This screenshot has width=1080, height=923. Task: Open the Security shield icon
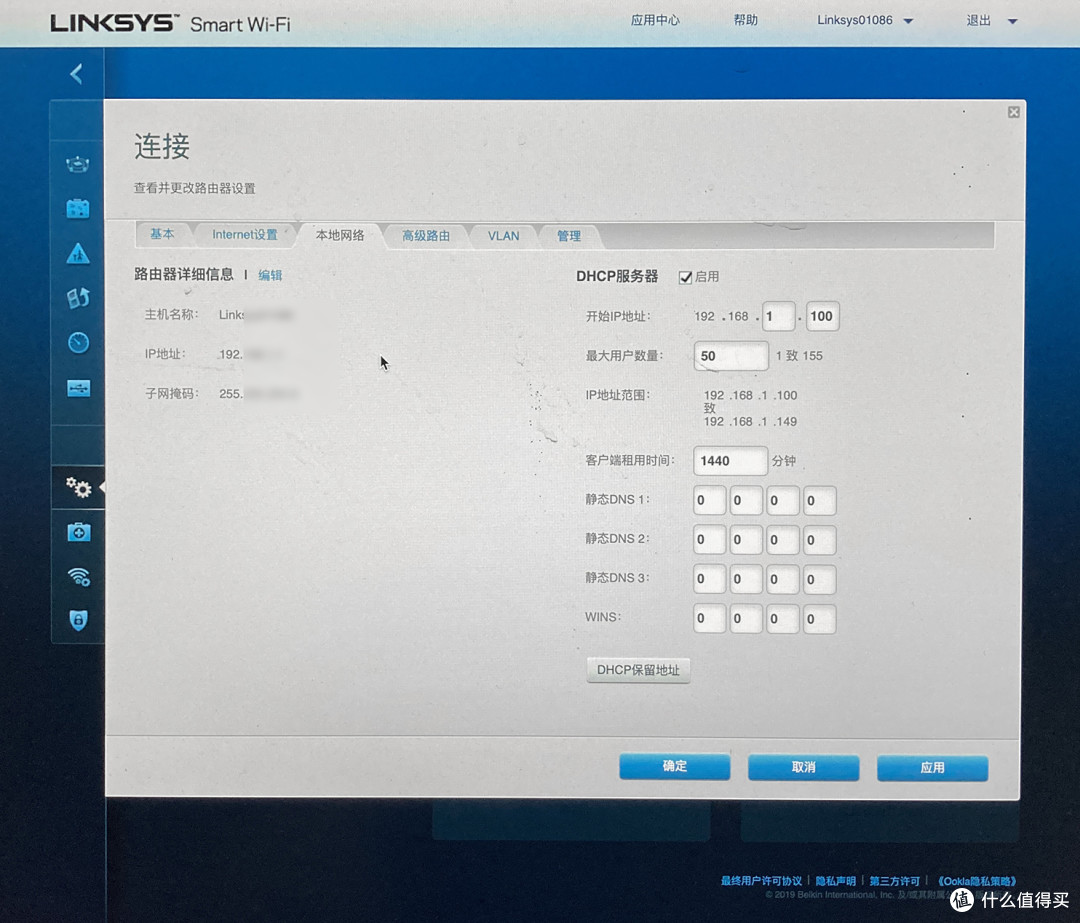(78, 620)
